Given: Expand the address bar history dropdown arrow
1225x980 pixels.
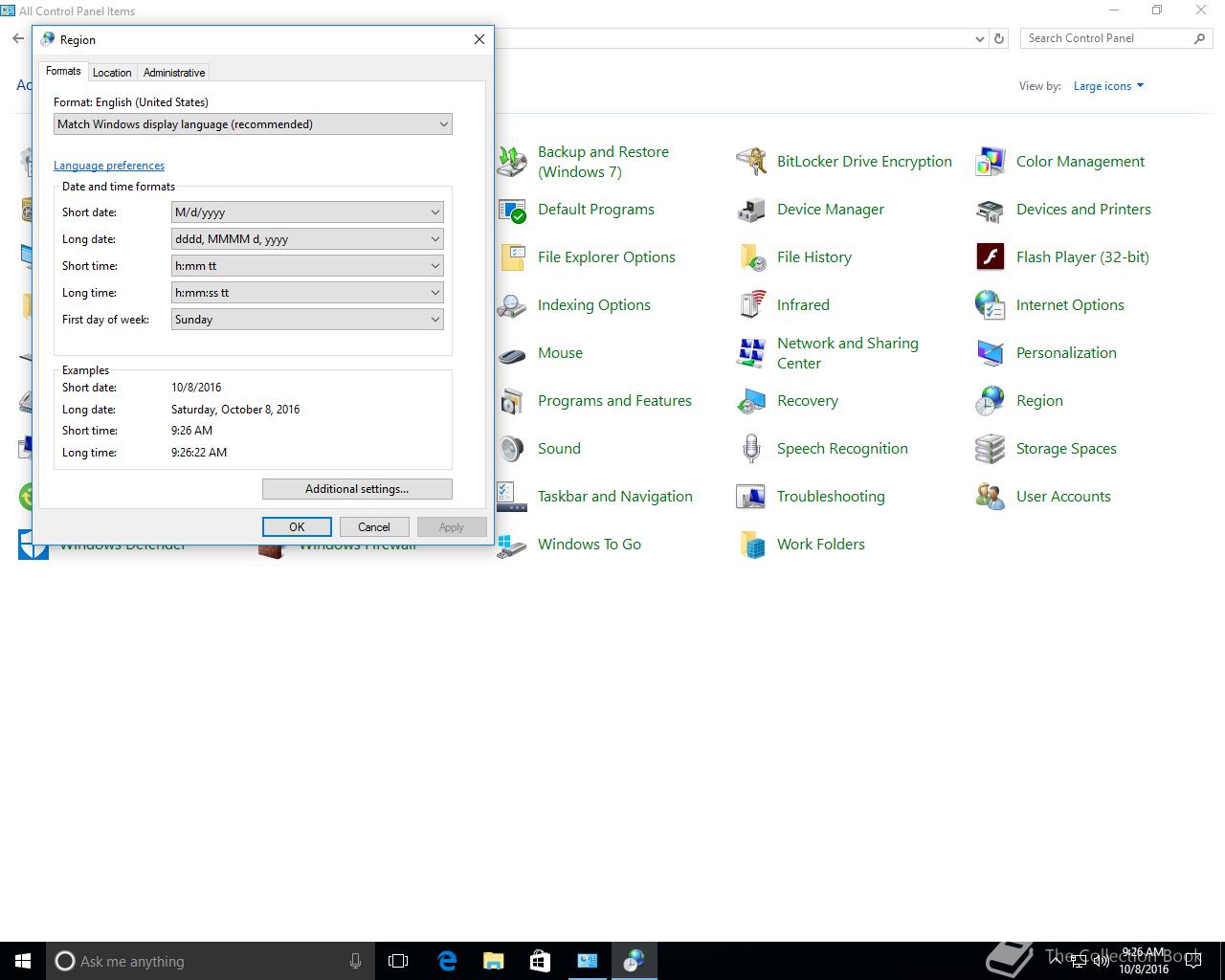Looking at the screenshot, I should [979, 39].
